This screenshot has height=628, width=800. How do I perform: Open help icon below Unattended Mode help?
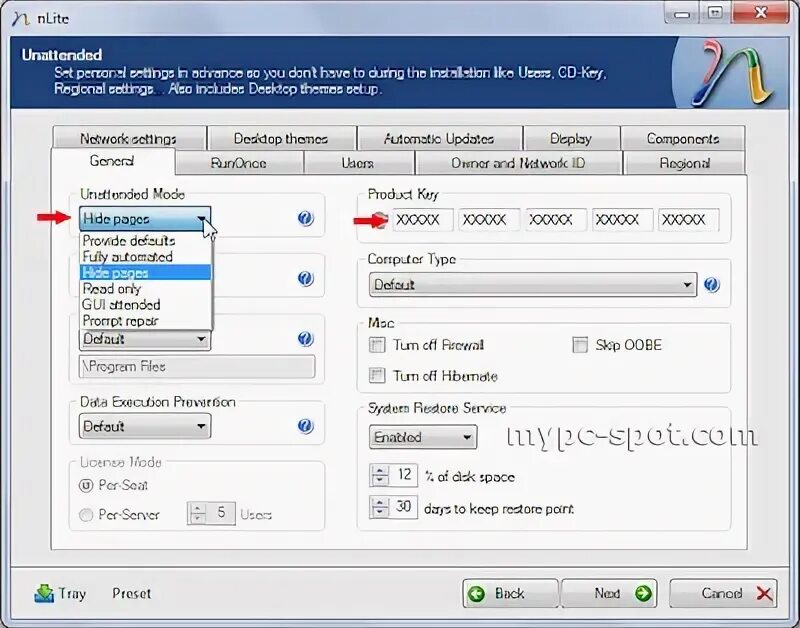[305, 279]
